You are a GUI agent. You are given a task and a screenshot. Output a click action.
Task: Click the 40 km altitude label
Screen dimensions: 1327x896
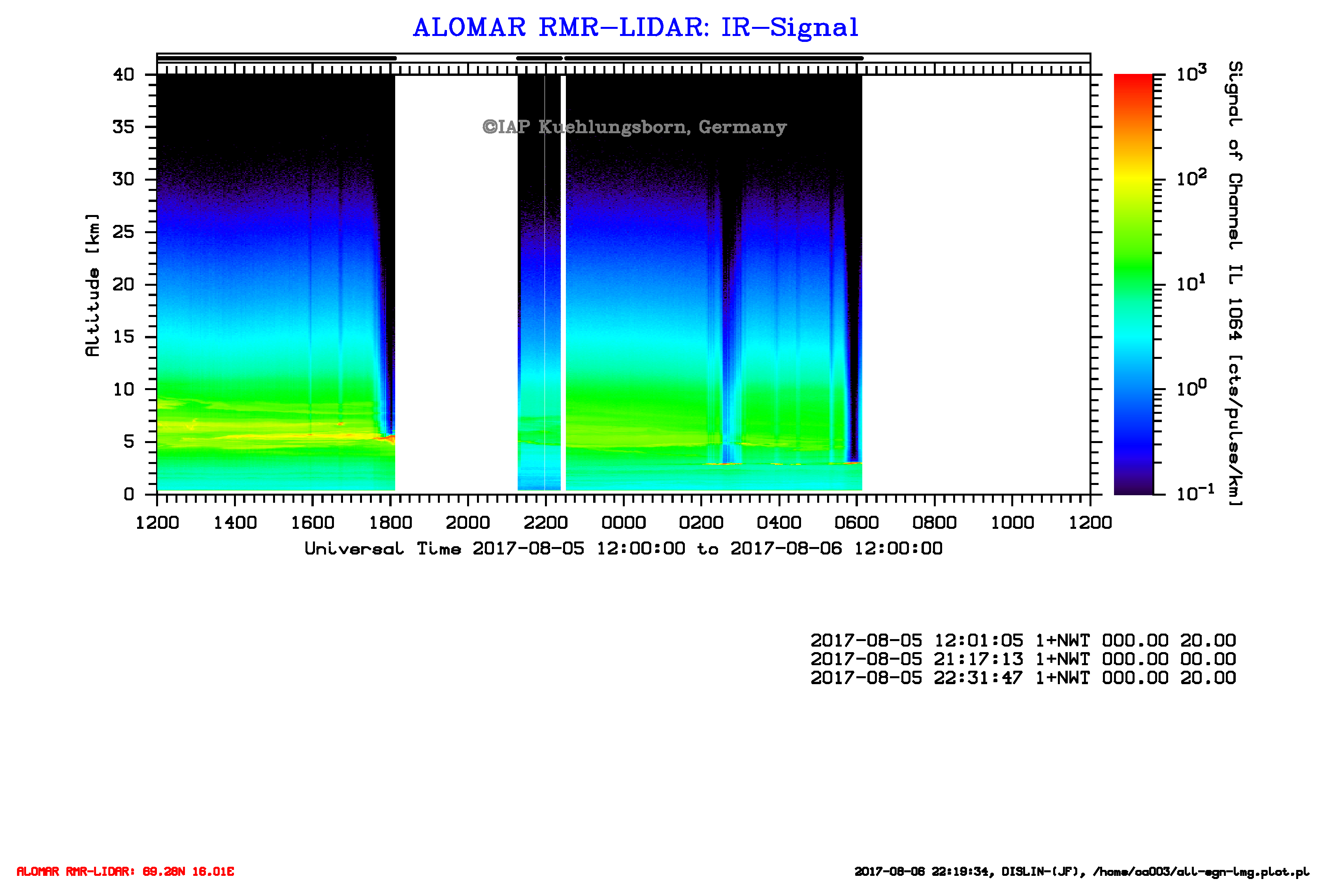pyautogui.click(x=124, y=74)
